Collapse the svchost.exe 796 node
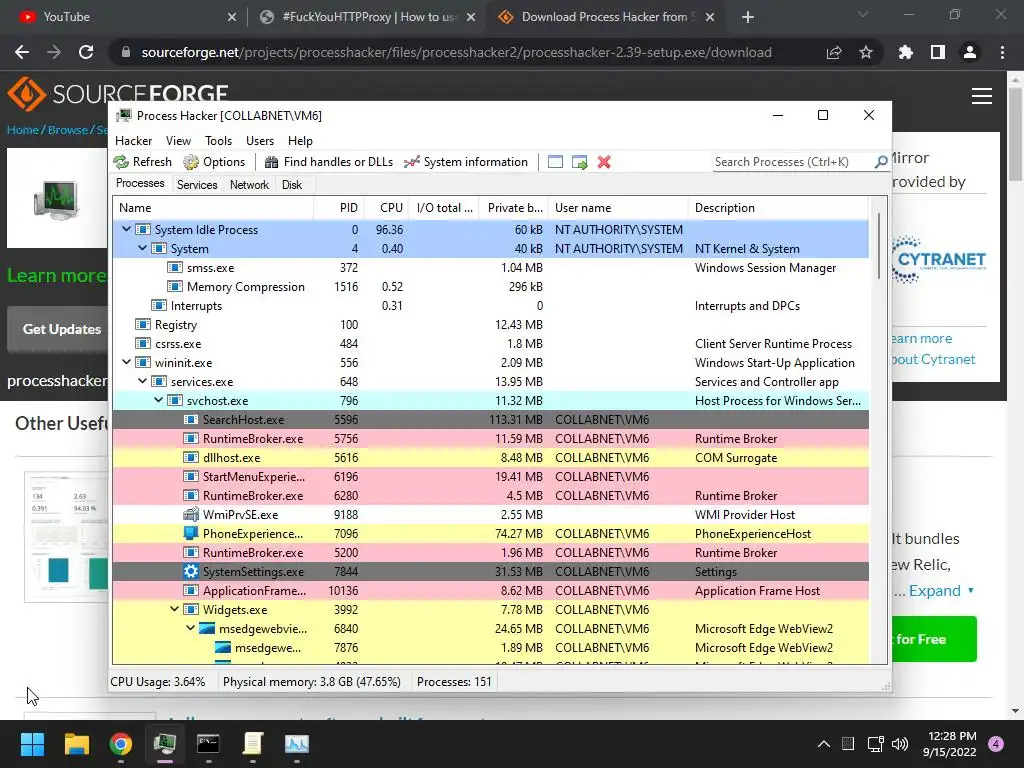The width and height of the screenshot is (1024, 768). coord(159,400)
